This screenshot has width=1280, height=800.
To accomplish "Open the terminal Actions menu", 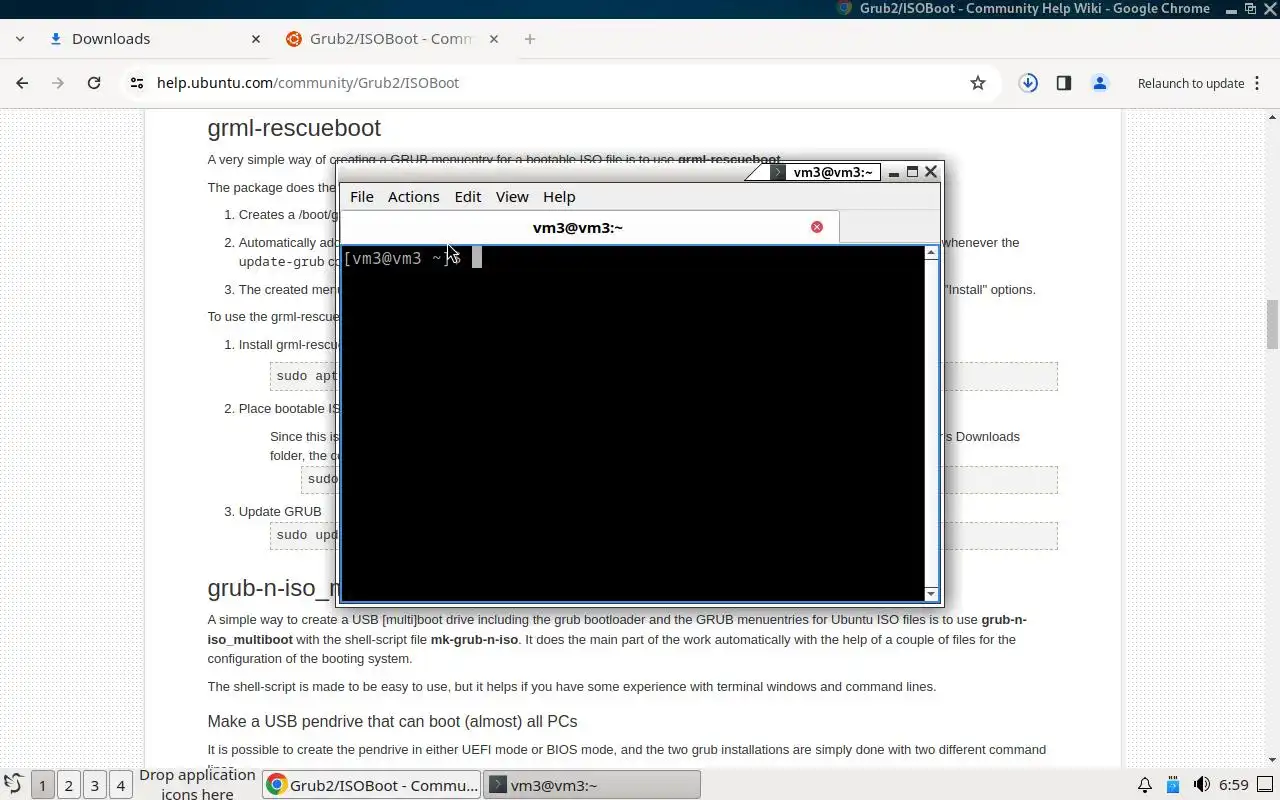I will click(x=413, y=197).
